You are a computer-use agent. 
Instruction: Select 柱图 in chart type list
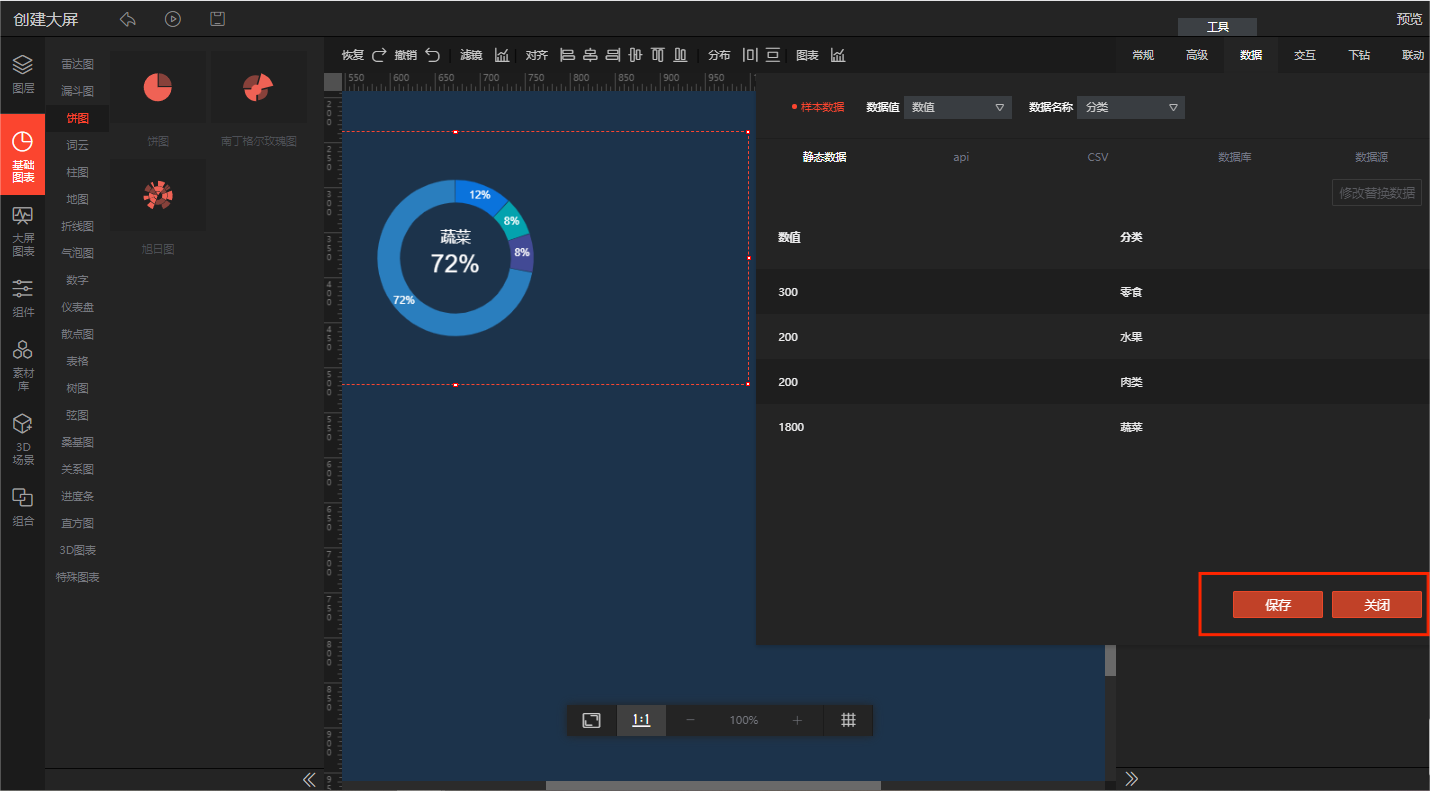(77, 172)
